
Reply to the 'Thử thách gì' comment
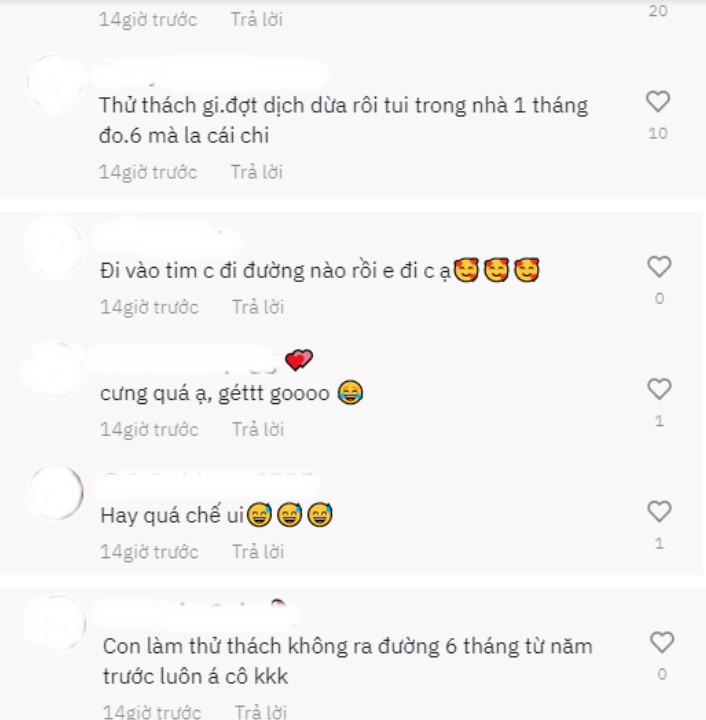click(257, 172)
